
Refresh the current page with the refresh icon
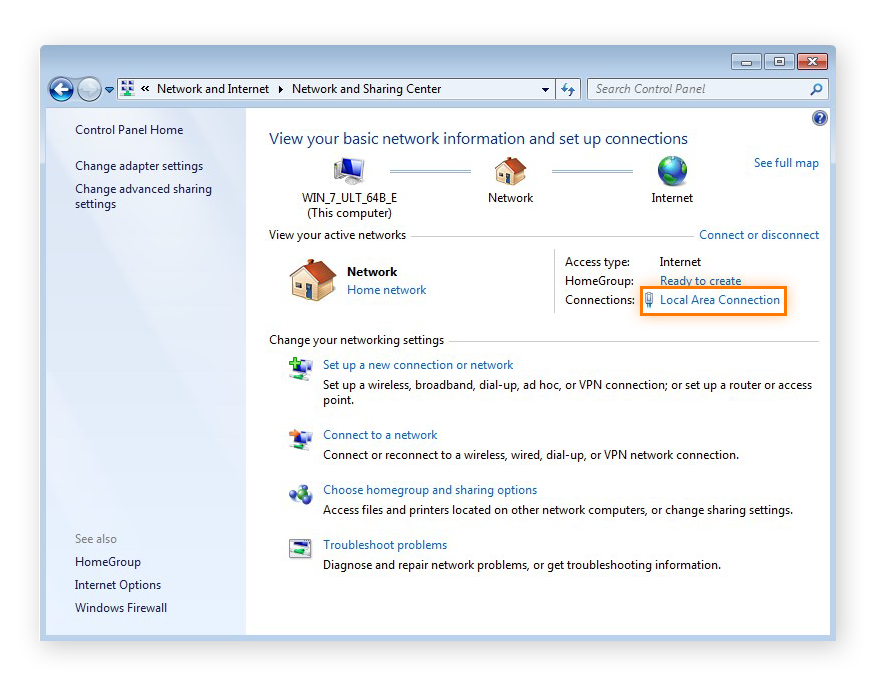click(567, 89)
